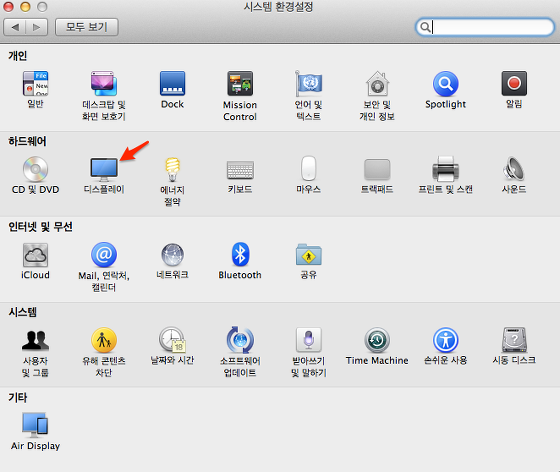Open 키보드 (Keyboard) preferences
Image resolution: width=560 pixels, height=472 pixels.
pyautogui.click(x=240, y=170)
